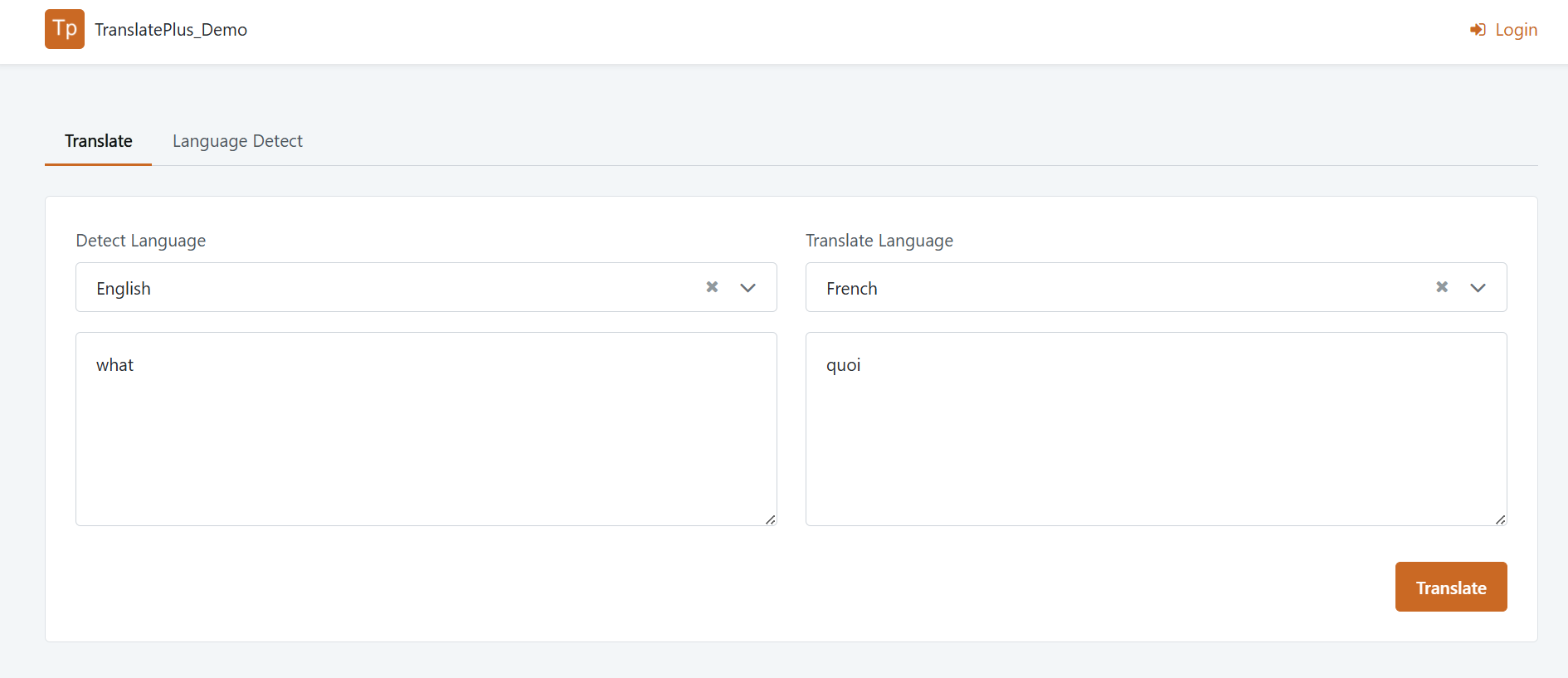Focus the output text area containing "quoi"
The height and width of the screenshot is (678, 1568).
pyautogui.click(x=1157, y=429)
